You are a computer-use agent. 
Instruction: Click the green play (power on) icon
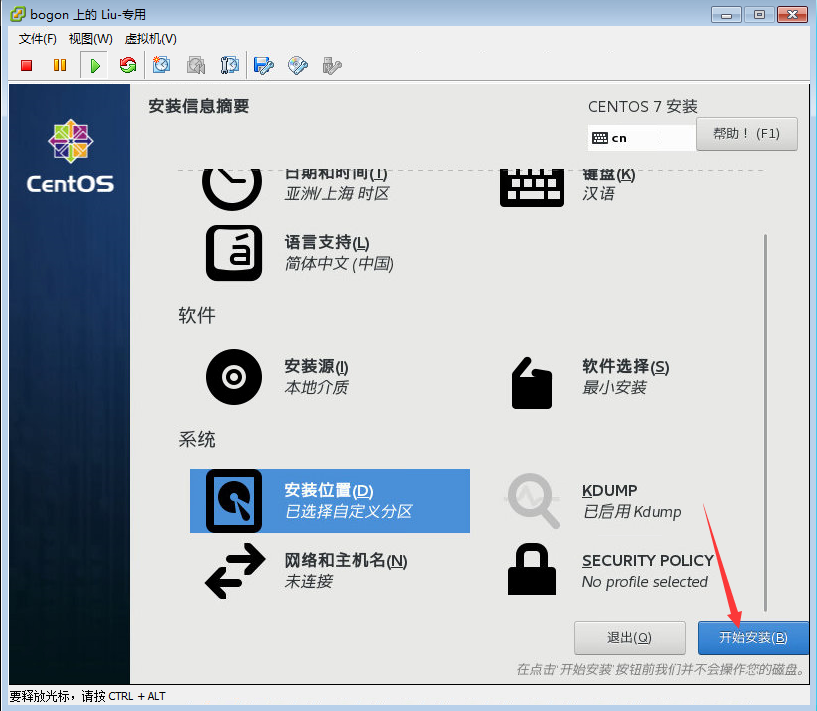(95, 66)
